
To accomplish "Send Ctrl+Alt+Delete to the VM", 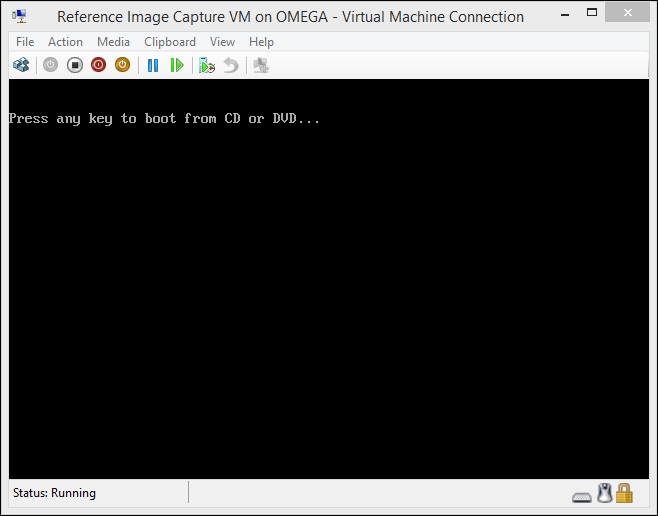I will click(x=21, y=65).
